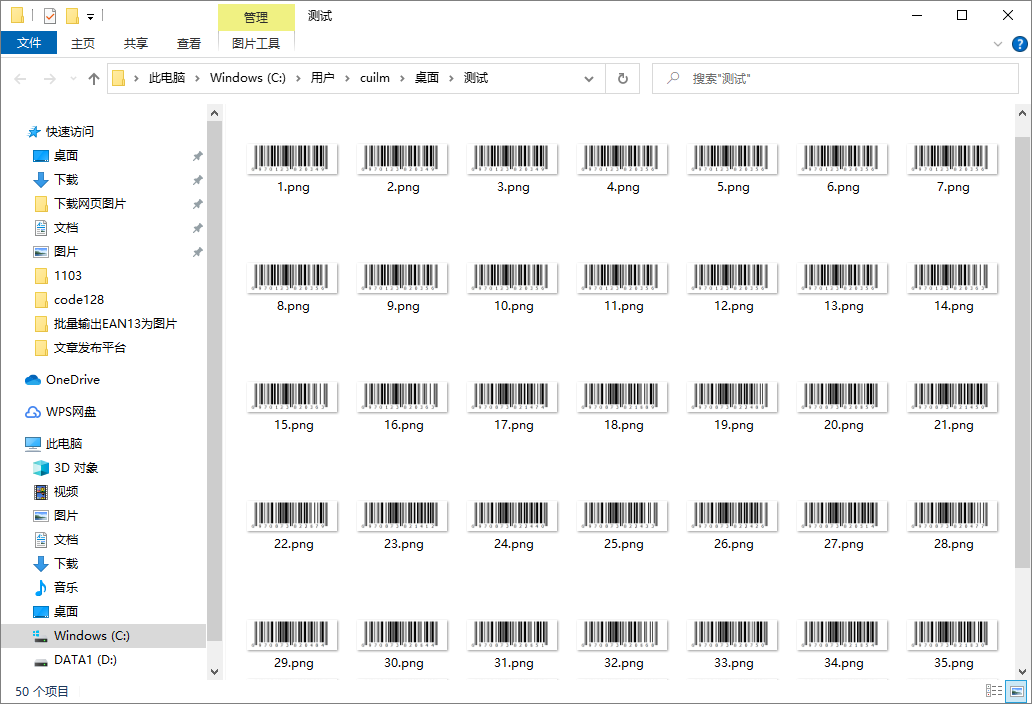The height and width of the screenshot is (704, 1032).
Task: Select the 35.png barcode thumbnail
Action: pos(952,635)
